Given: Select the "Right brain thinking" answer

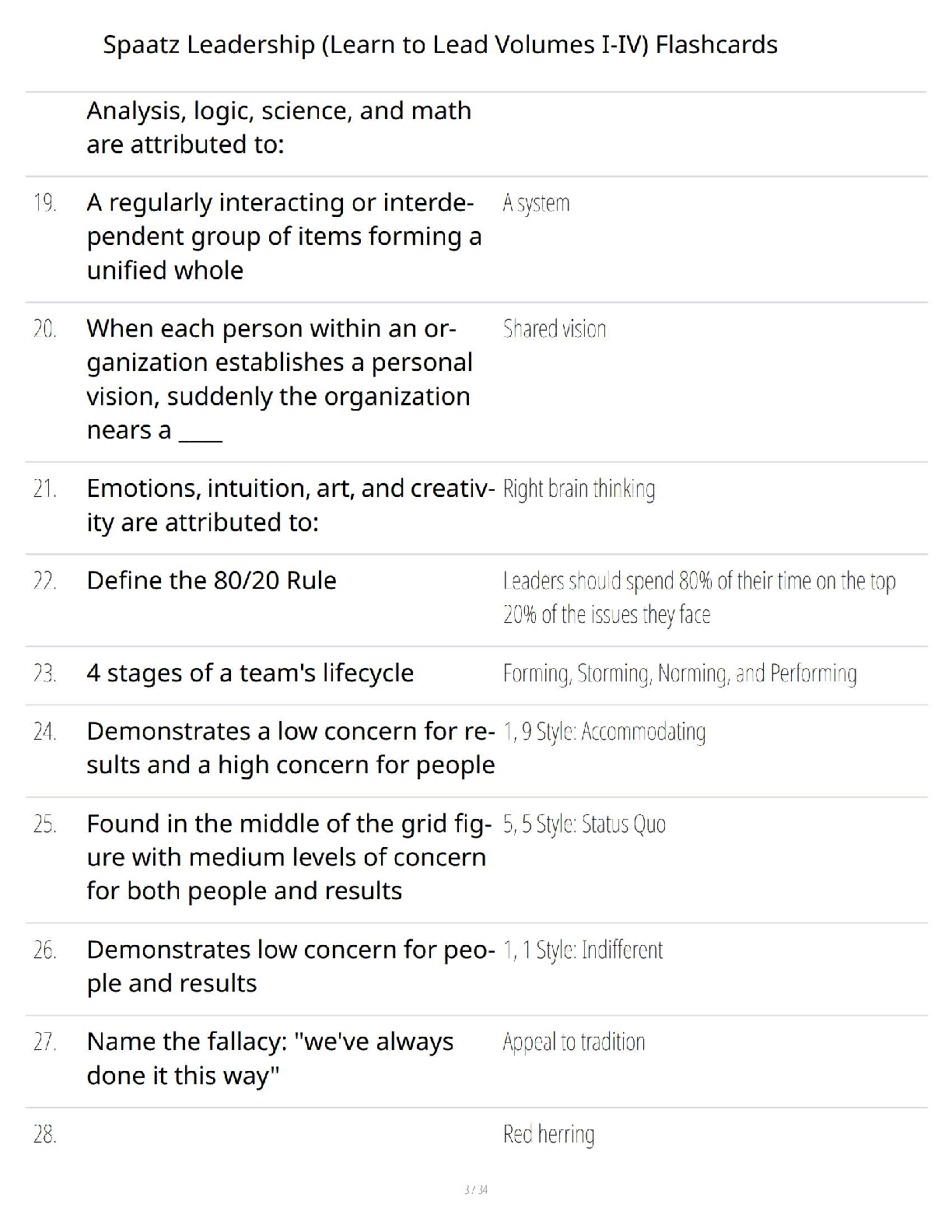Looking at the screenshot, I should 579,489.
